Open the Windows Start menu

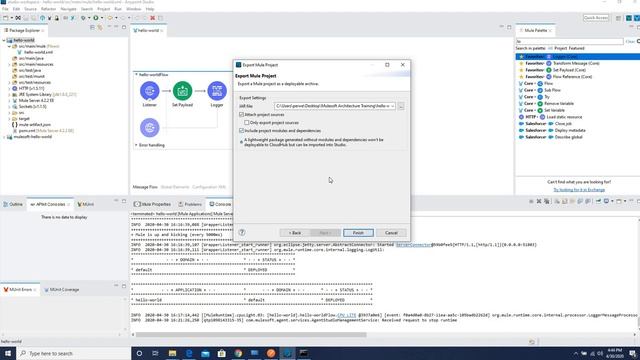pyautogui.click(x=8, y=353)
